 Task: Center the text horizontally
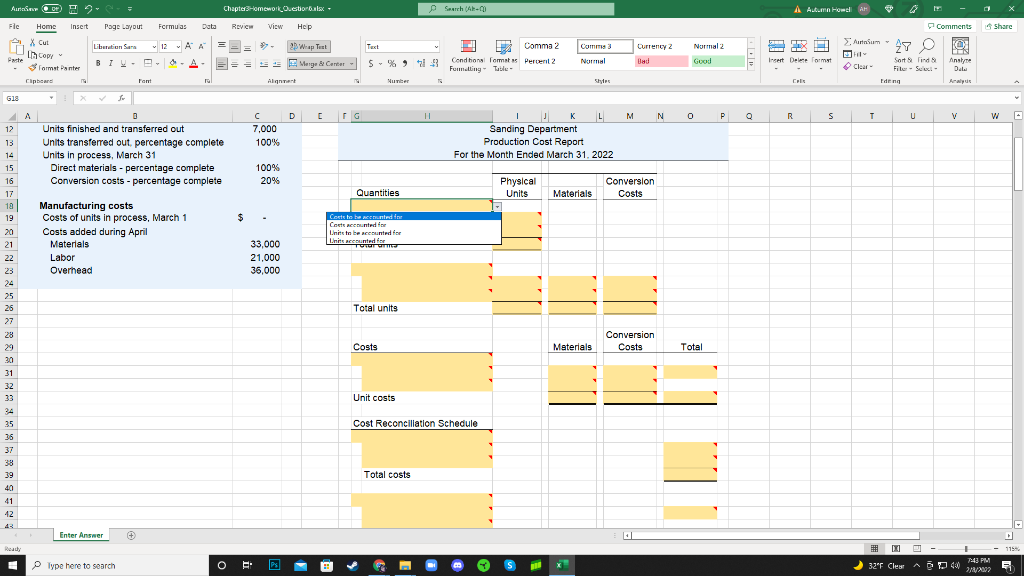[235, 63]
